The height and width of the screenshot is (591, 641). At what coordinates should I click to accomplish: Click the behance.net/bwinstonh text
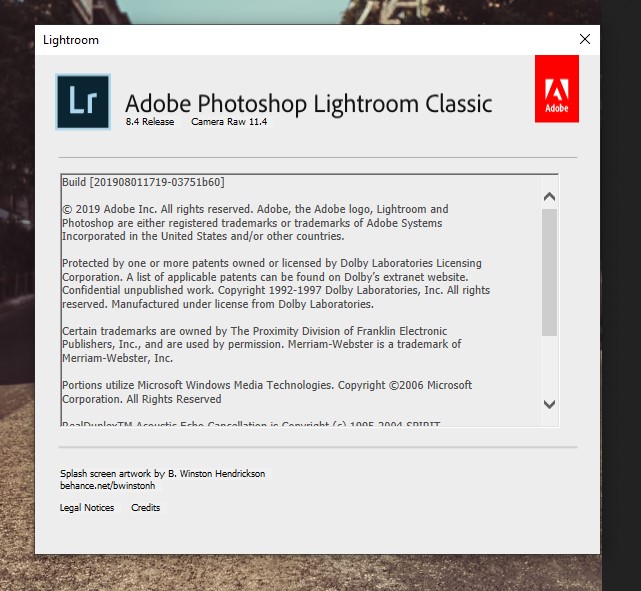pyautogui.click(x=108, y=486)
